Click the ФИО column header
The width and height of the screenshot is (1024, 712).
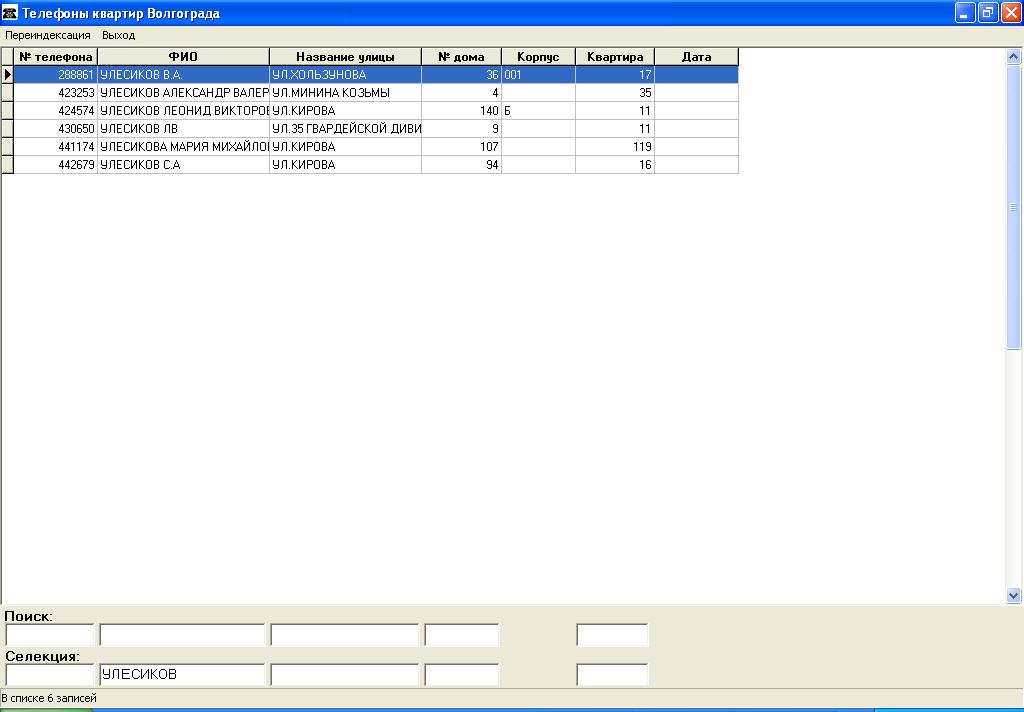pyautogui.click(x=183, y=57)
